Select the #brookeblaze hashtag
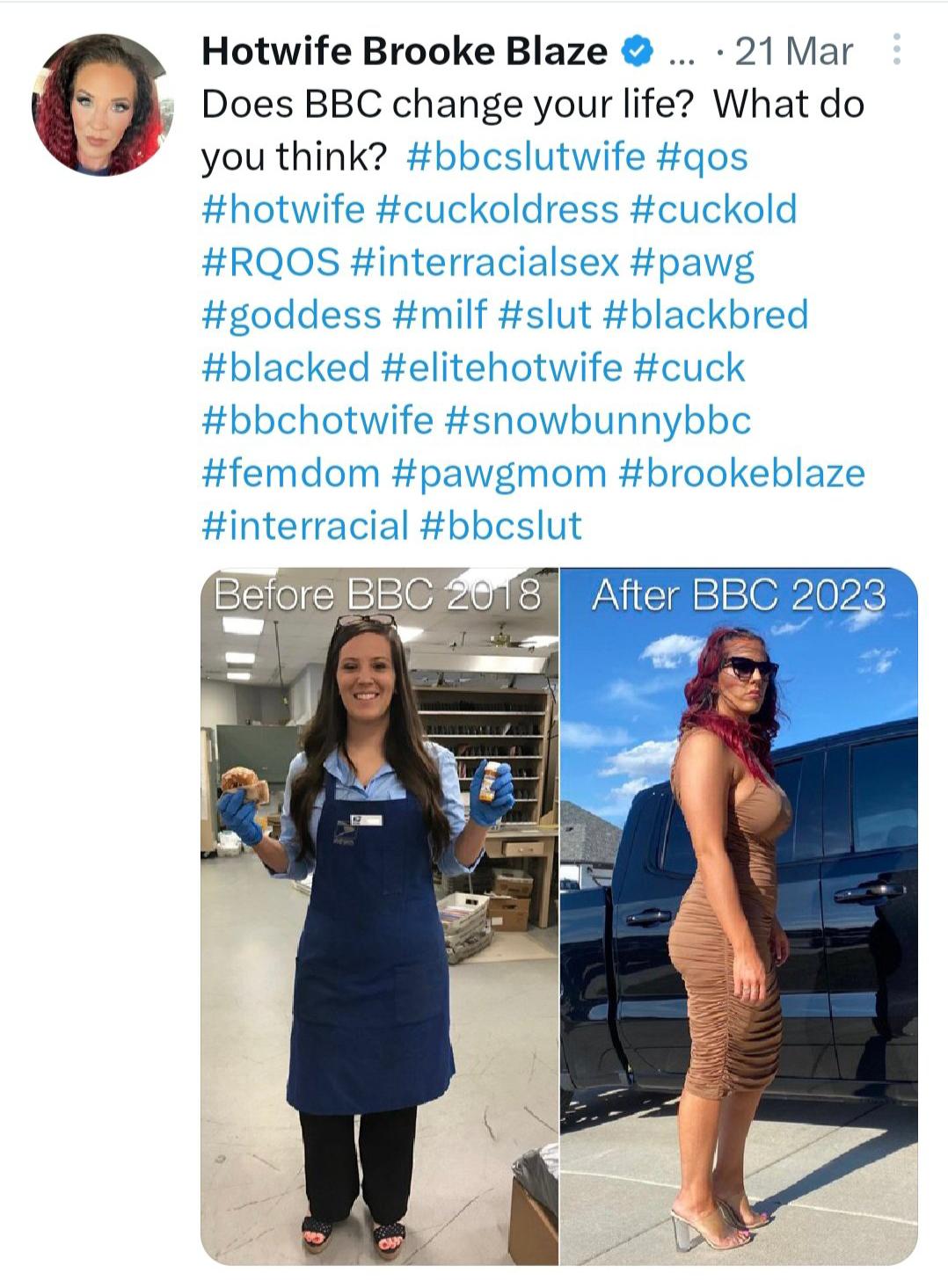 (x=742, y=473)
